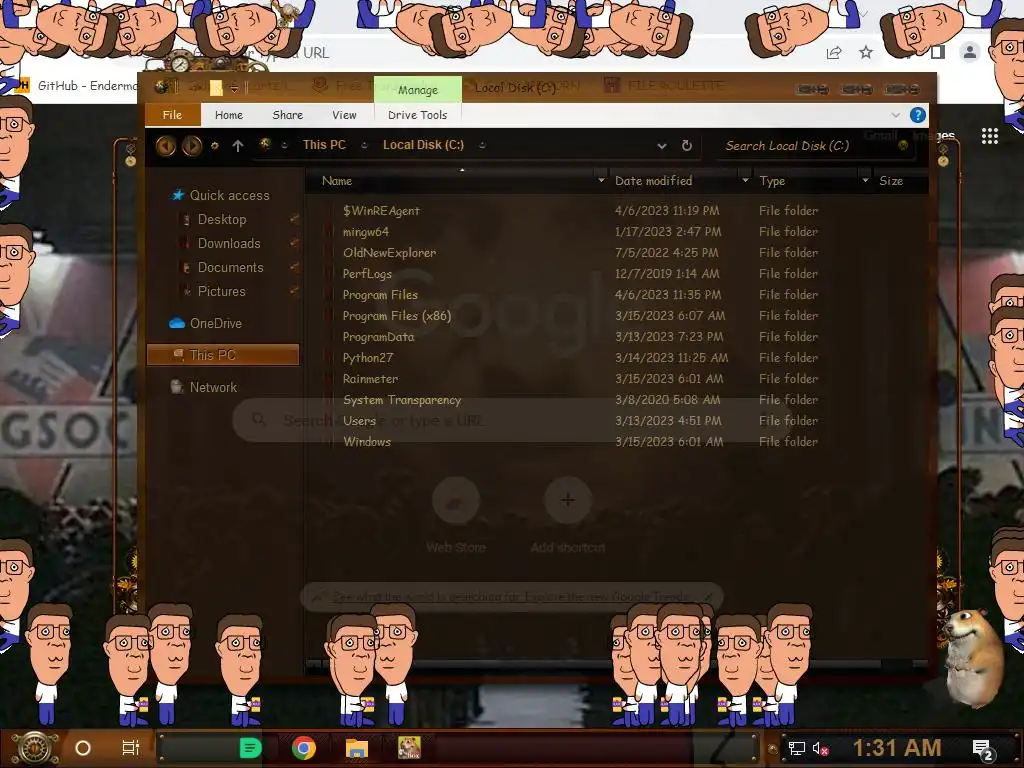The image size is (1024, 768).
Task: Select Documents in Quick access
Action: tap(231, 268)
